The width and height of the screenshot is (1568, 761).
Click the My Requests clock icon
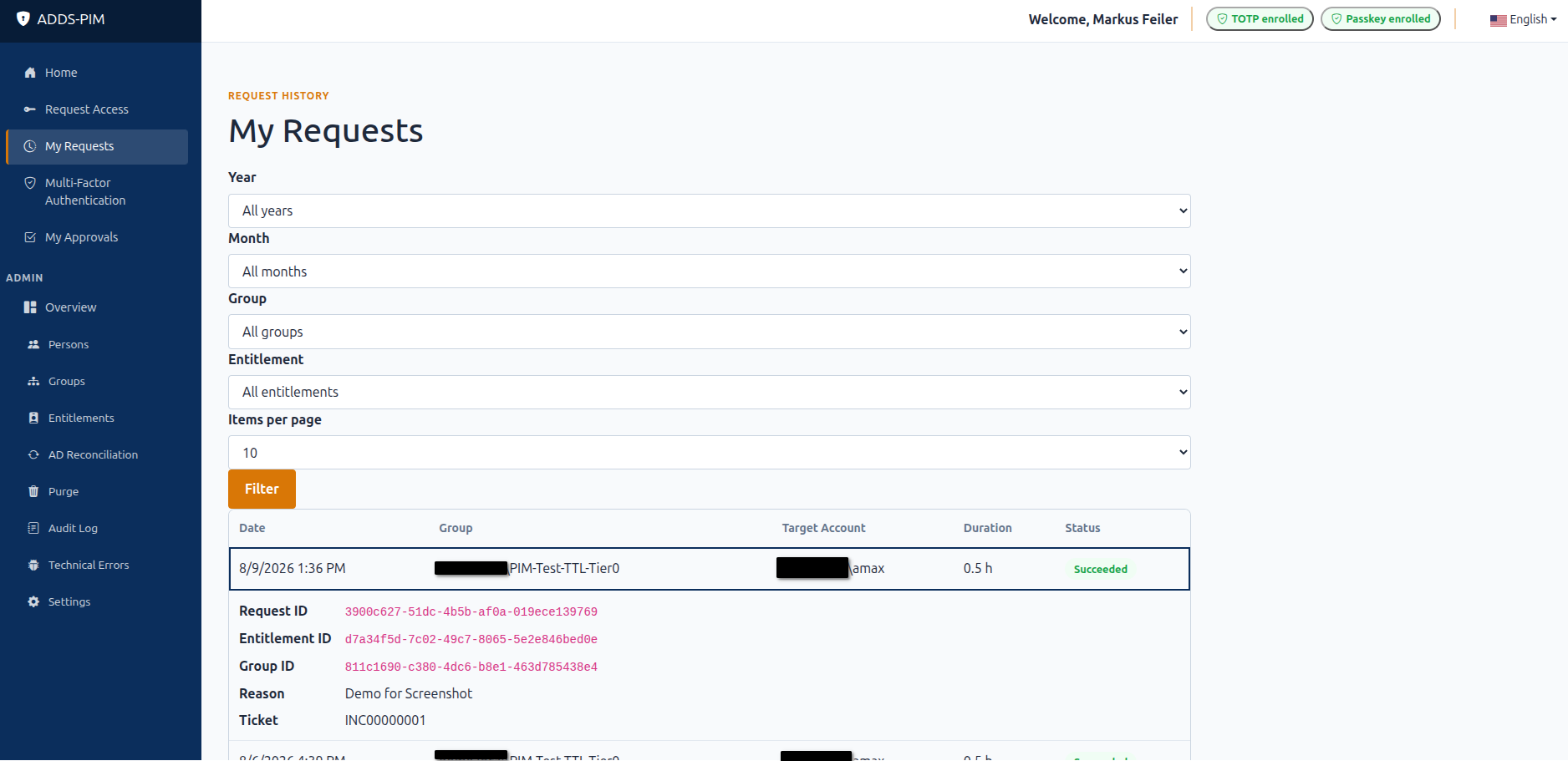pos(30,146)
